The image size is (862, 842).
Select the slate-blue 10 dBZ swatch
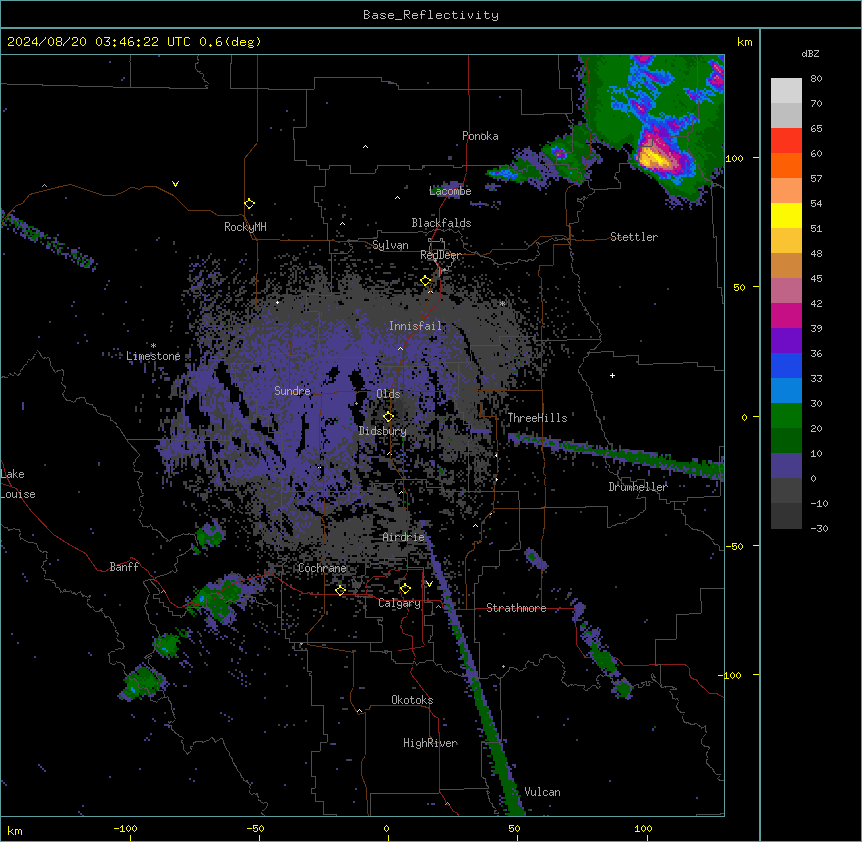[x=786, y=466]
